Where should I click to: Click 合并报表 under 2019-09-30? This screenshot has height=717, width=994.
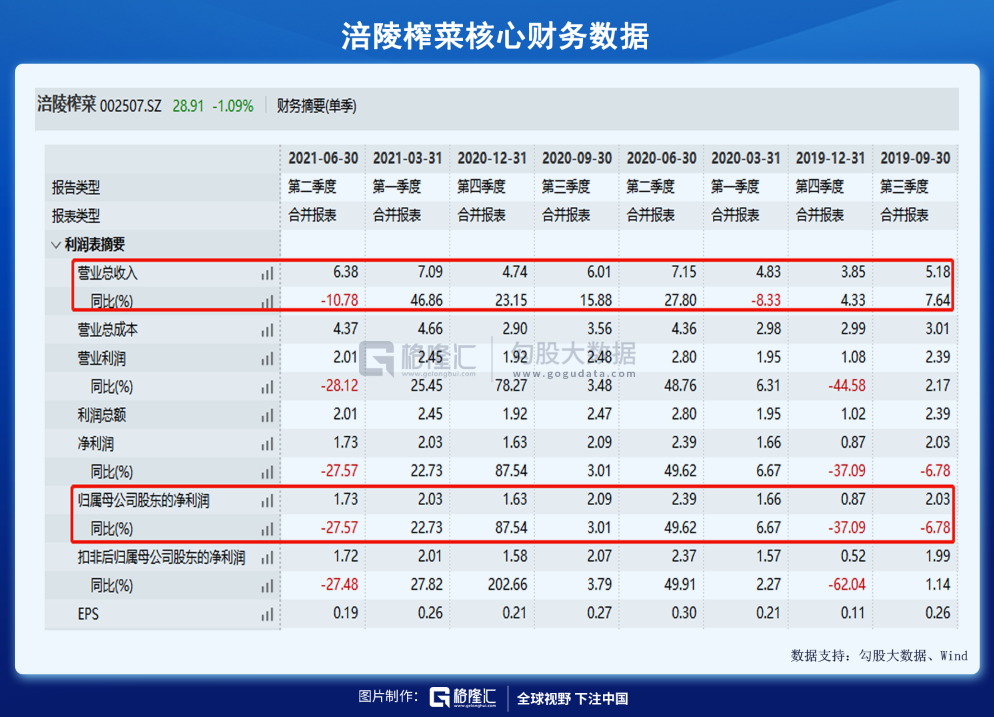[904, 215]
